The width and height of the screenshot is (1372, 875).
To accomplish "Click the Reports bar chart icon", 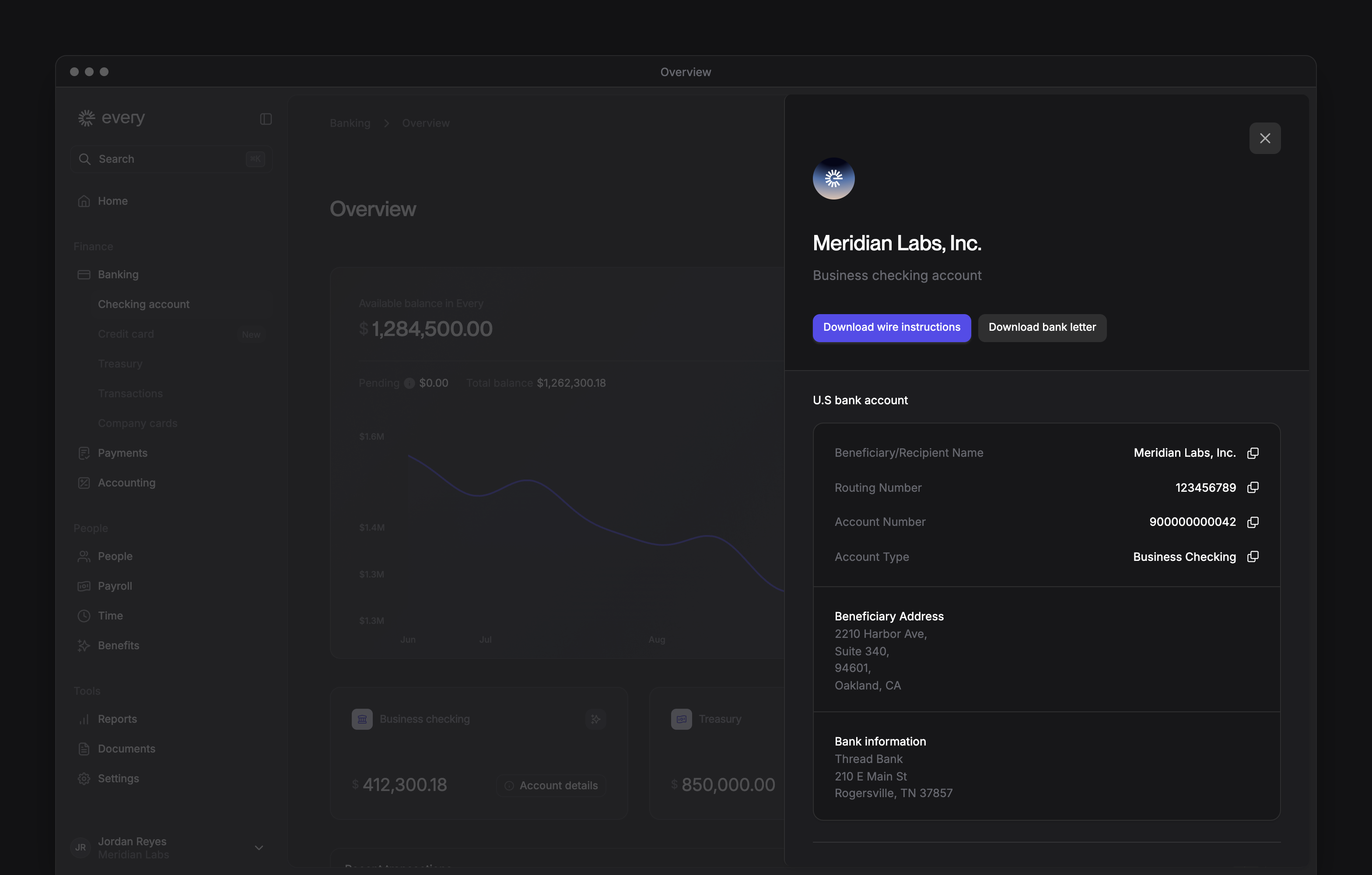I will tap(84, 719).
